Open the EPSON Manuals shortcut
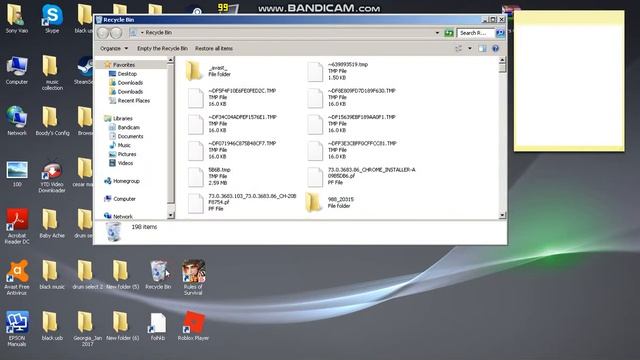The height and width of the screenshot is (360, 640). click(x=17, y=329)
